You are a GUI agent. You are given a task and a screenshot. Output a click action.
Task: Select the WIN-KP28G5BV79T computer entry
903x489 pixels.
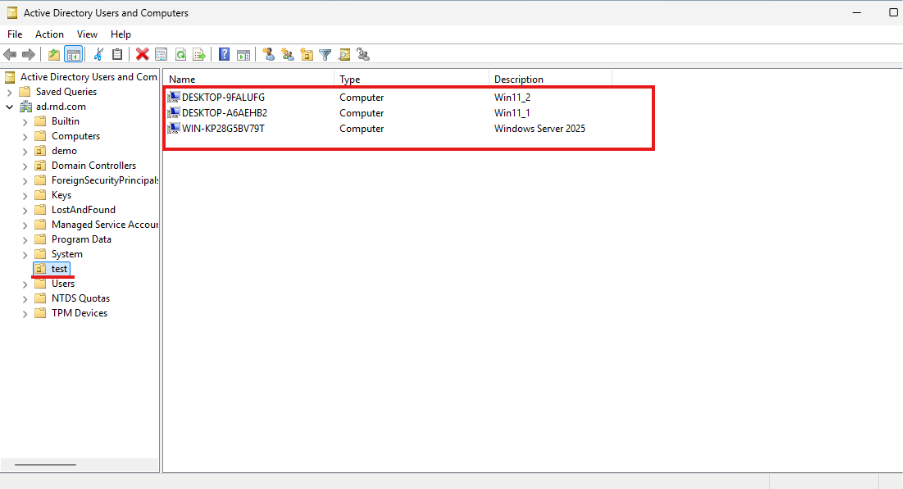click(x=224, y=128)
